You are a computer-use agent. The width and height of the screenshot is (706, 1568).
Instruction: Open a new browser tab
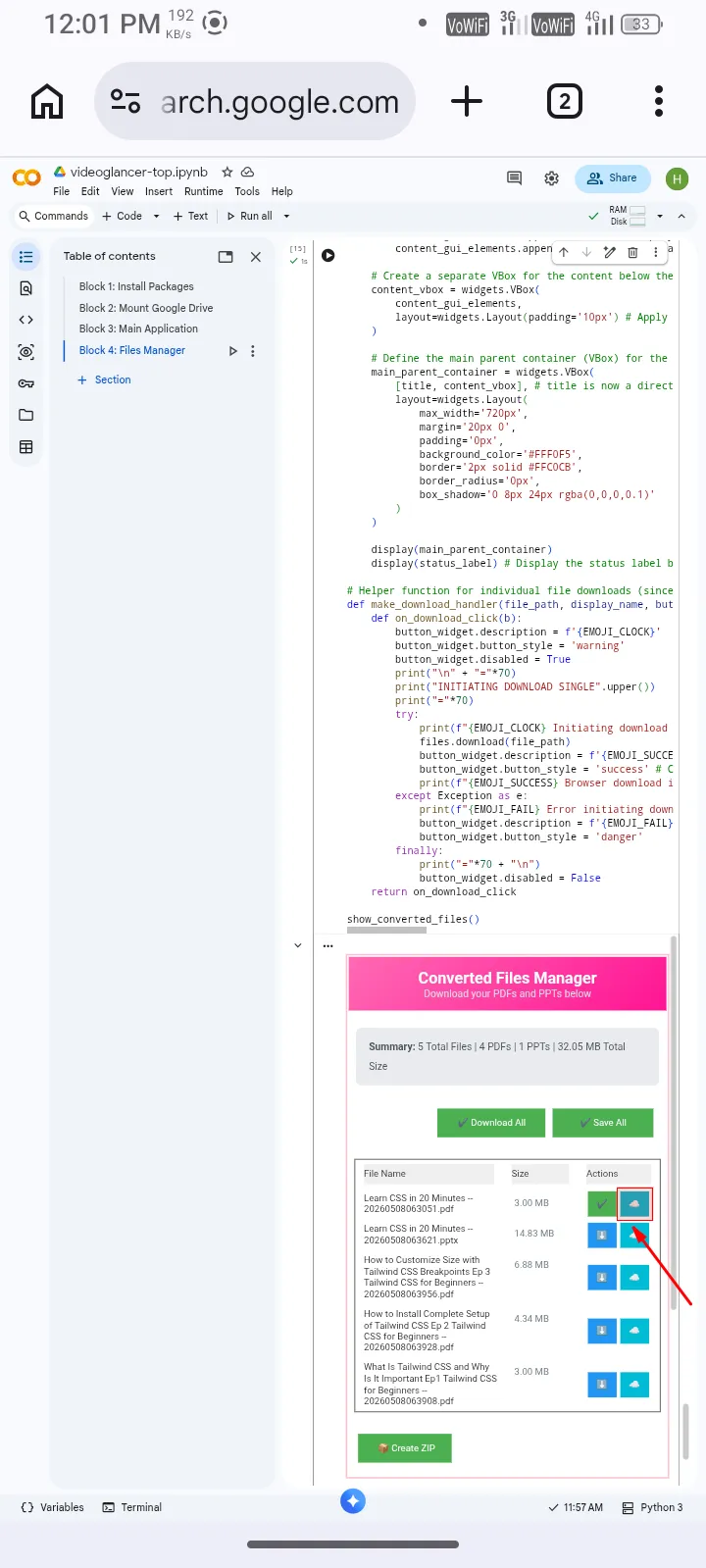click(467, 101)
